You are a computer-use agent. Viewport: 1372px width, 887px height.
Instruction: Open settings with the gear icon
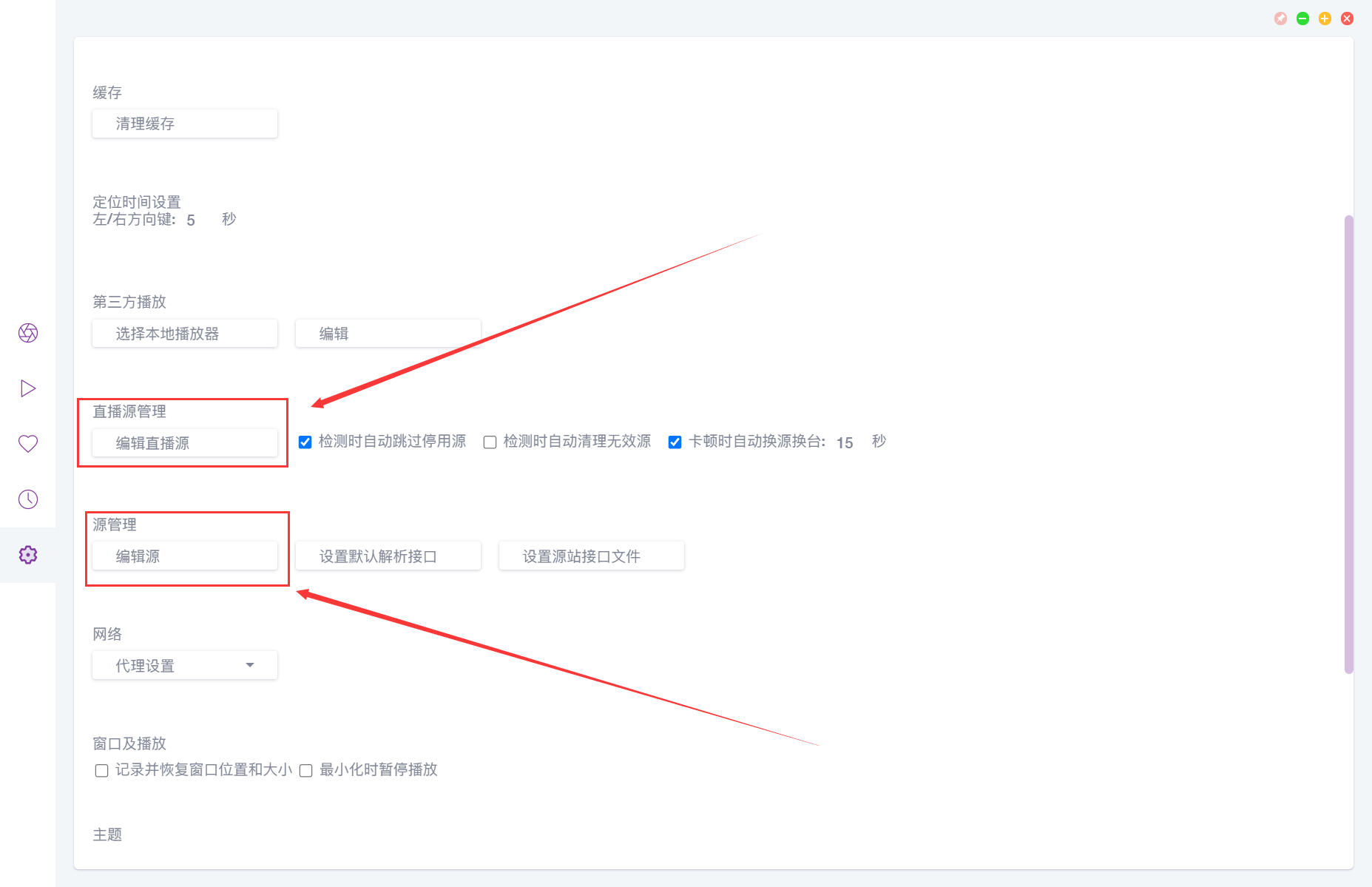click(27, 555)
